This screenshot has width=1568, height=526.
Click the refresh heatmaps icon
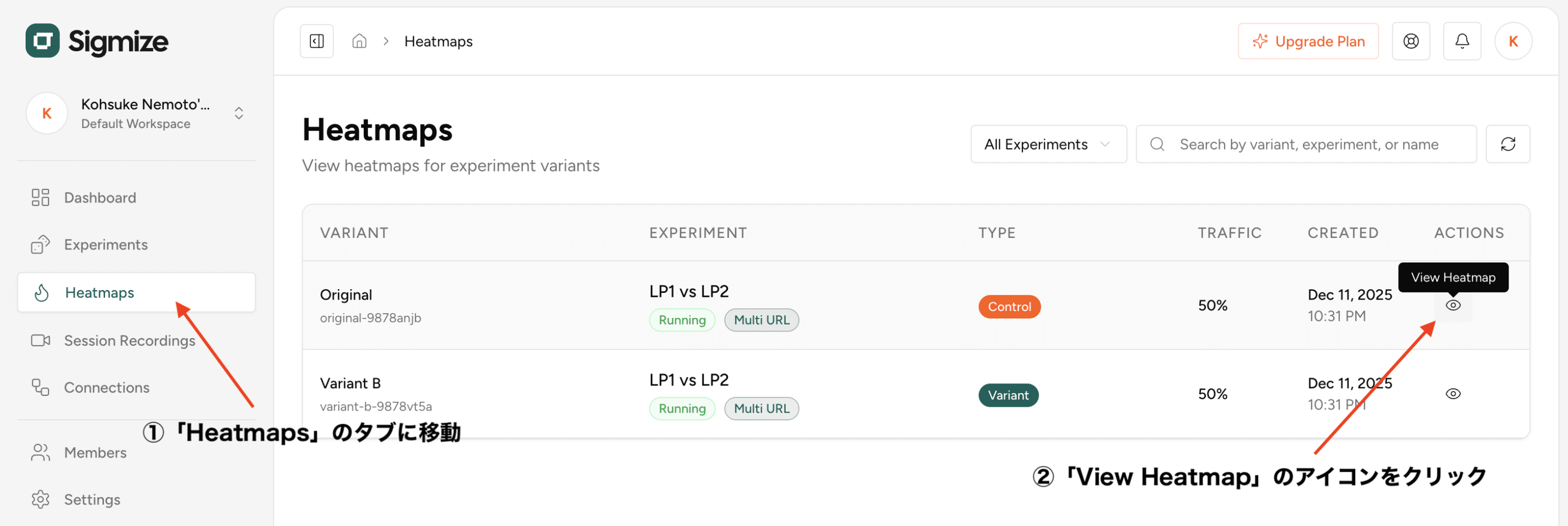pos(1507,144)
